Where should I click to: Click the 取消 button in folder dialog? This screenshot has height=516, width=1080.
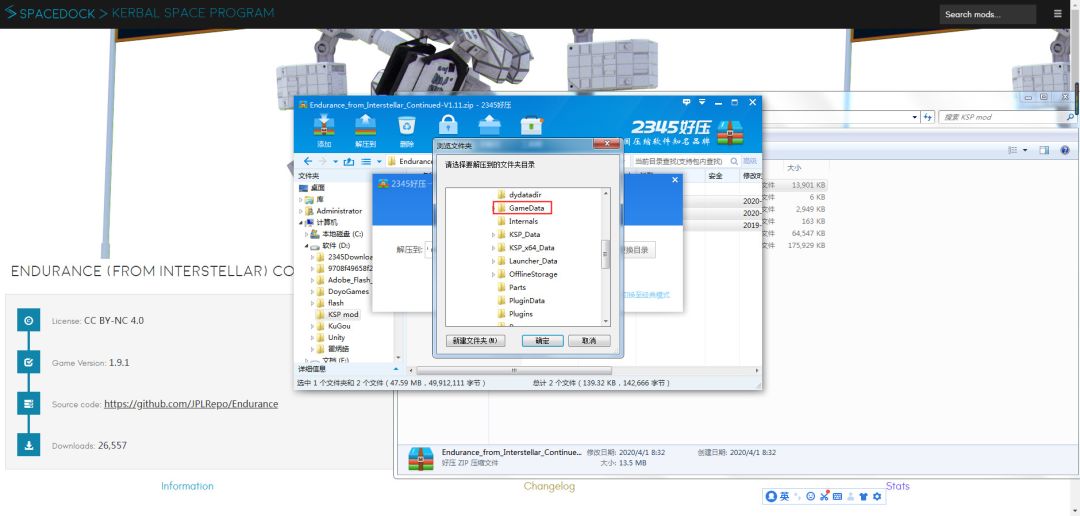589,340
